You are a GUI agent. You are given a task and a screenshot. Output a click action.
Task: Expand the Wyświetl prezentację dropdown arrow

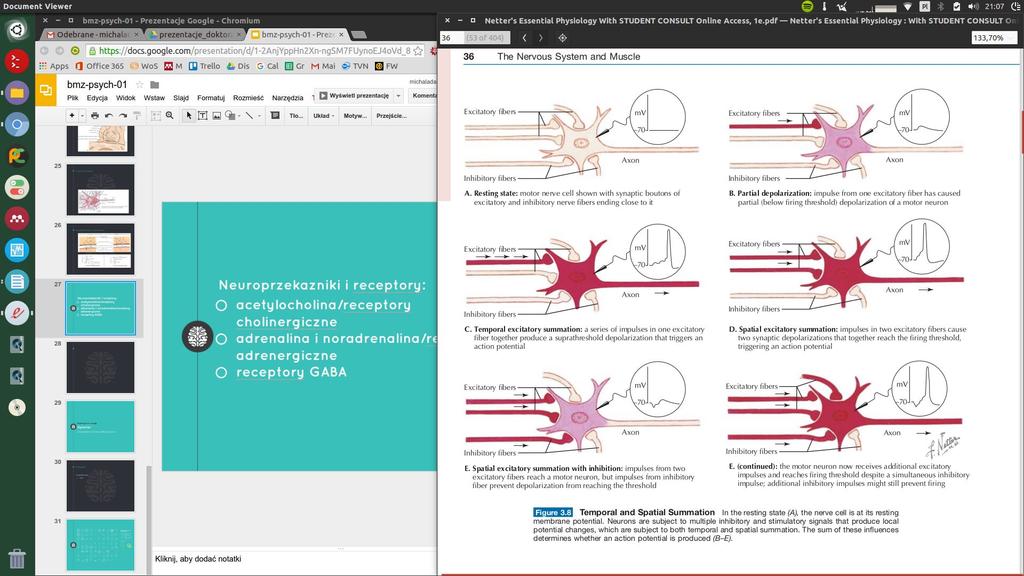398,96
